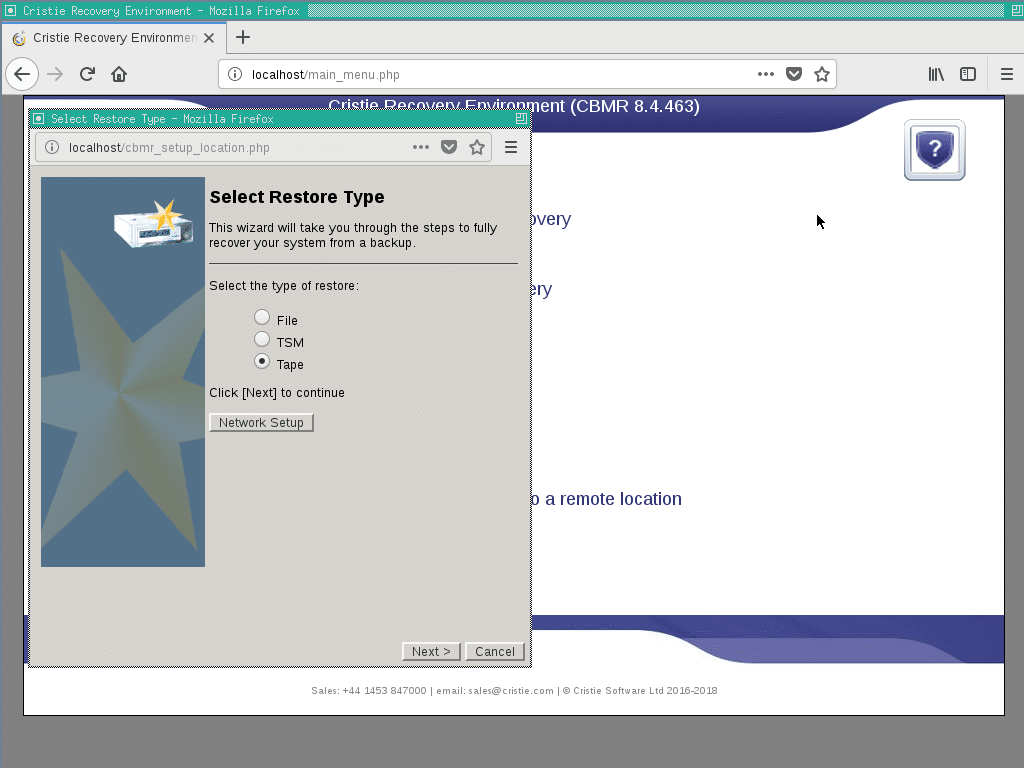Image resolution: width=1024 pixels, height=768 pixels.
Task: Open window menu of Select Restore Type popup
Action: tap(39, 118)
